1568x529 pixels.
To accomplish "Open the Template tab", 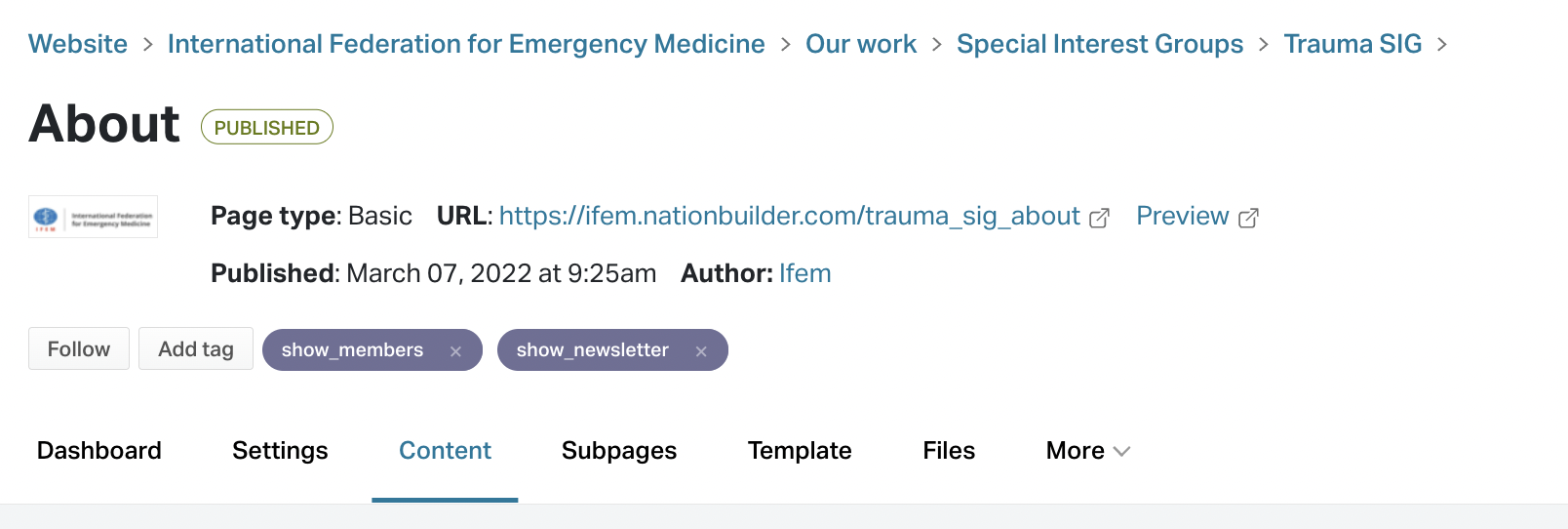I will tap(800, 451).
